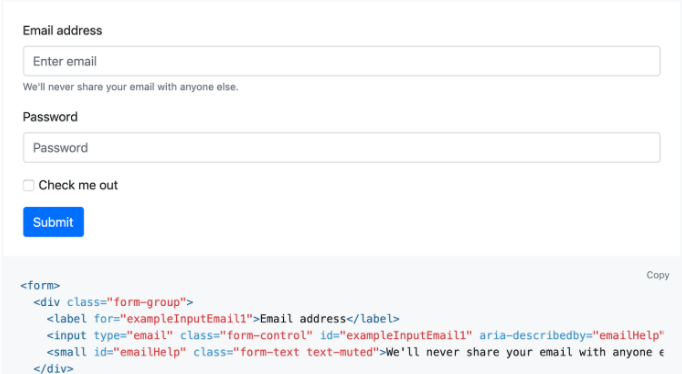Focus the Password input field

click(341, 147)
